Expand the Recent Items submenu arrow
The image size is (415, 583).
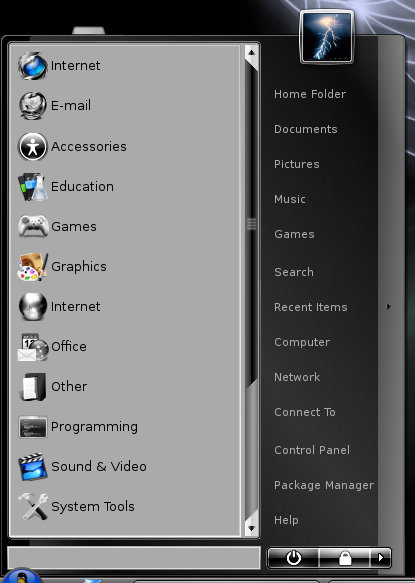point(389,307)
